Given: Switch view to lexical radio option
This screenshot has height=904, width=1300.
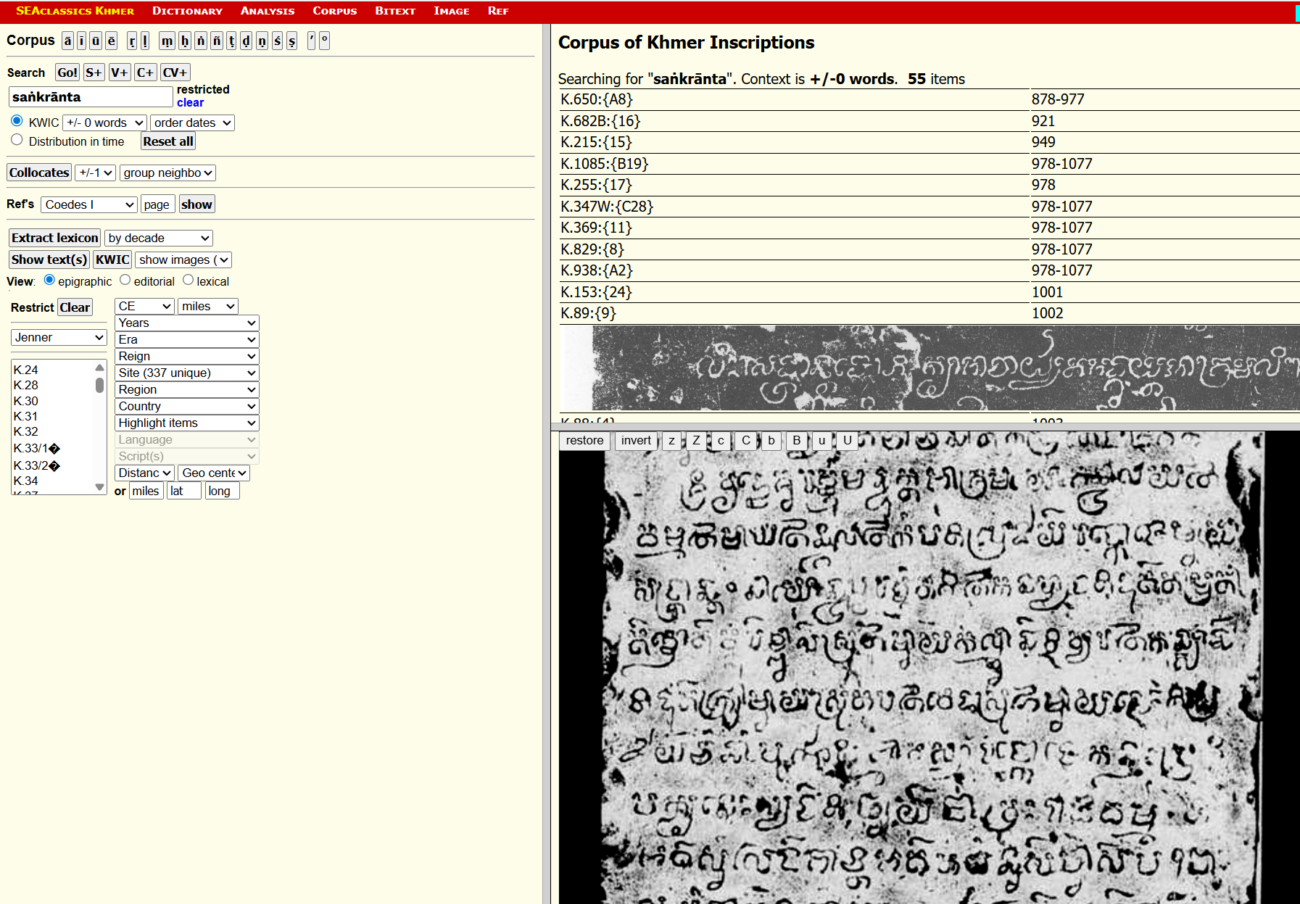Looking at the screenshot, I should tap(188, 281).
